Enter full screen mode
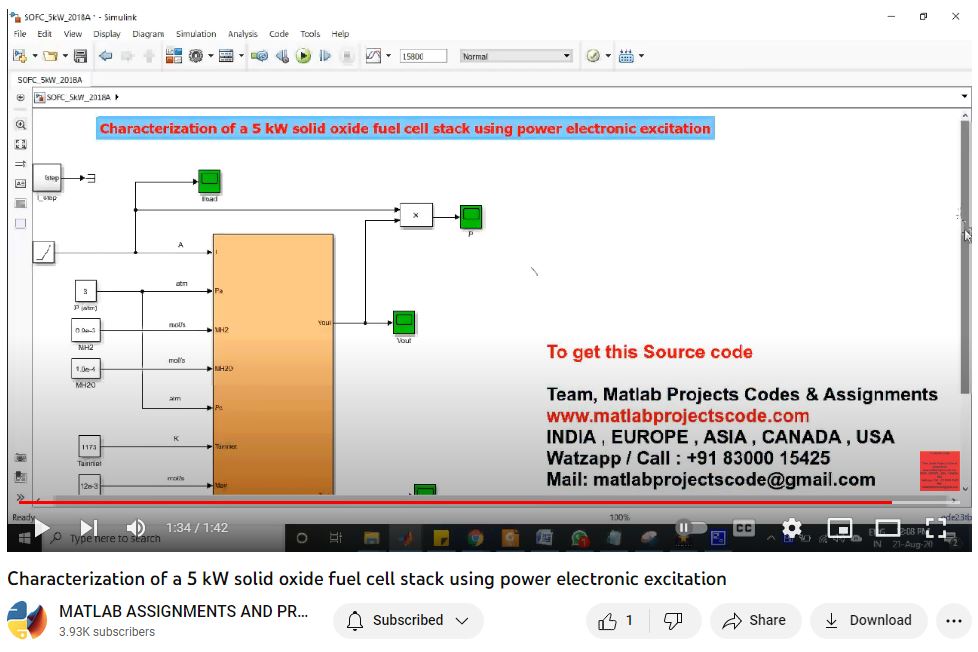Screen dimensions: 978x652 click(936, 528)
